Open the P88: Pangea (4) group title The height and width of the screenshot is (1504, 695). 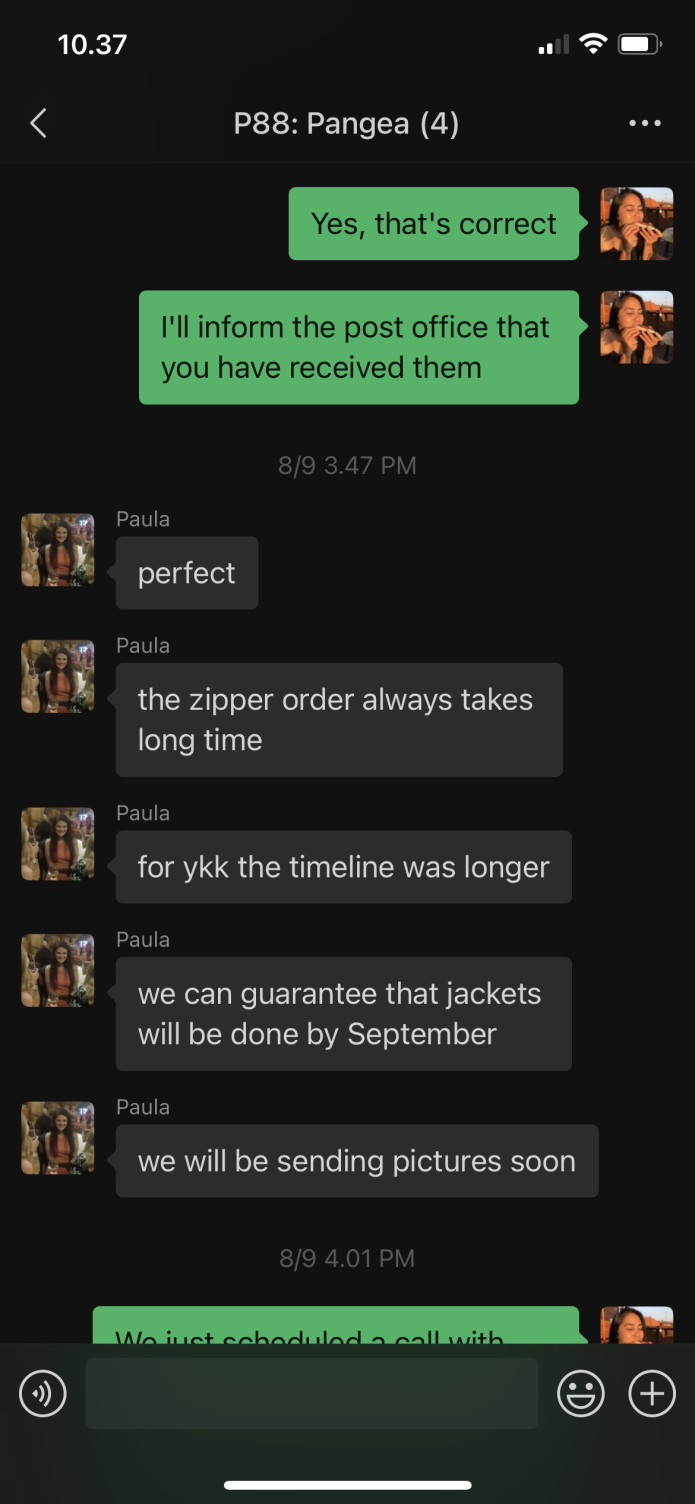(346, 124)
